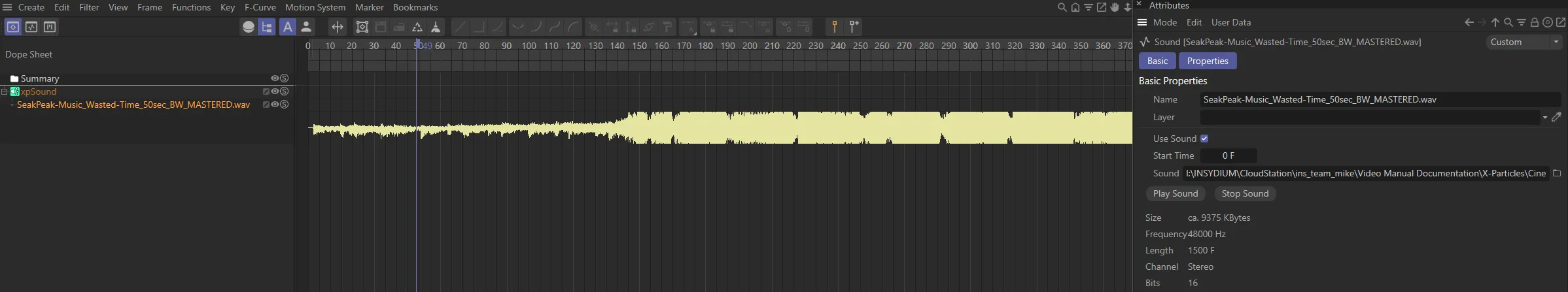Switch to the Properties tab

pyautogui.click(x=1208, y=61)
